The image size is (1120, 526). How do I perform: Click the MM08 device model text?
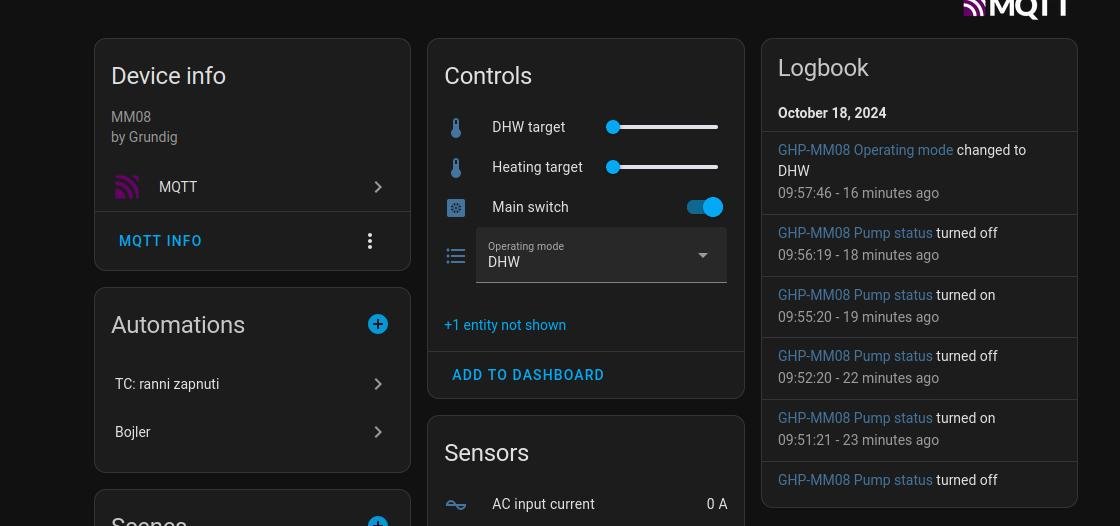point(131,117)
